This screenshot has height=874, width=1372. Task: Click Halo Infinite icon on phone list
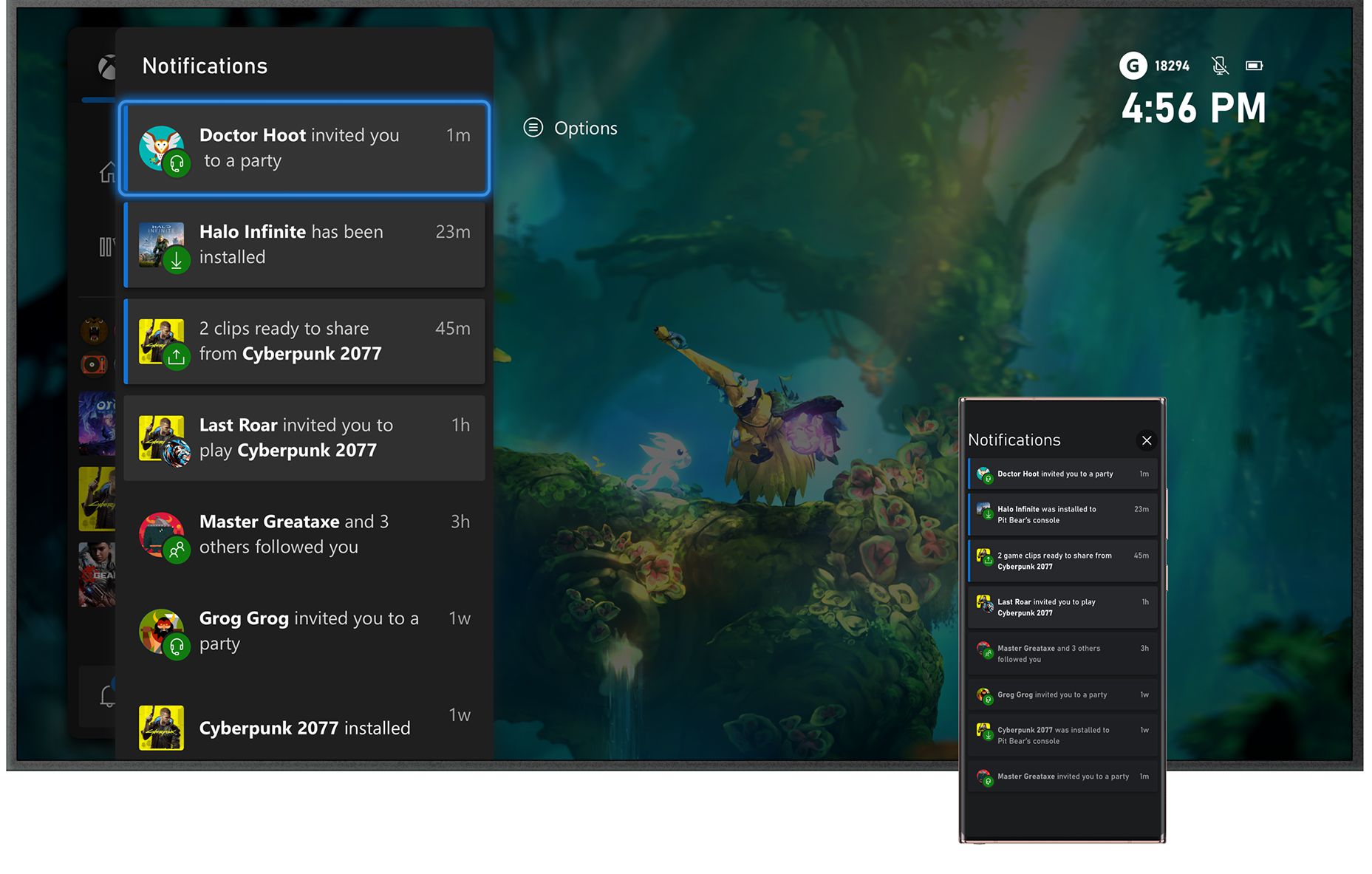click(983, 510)
